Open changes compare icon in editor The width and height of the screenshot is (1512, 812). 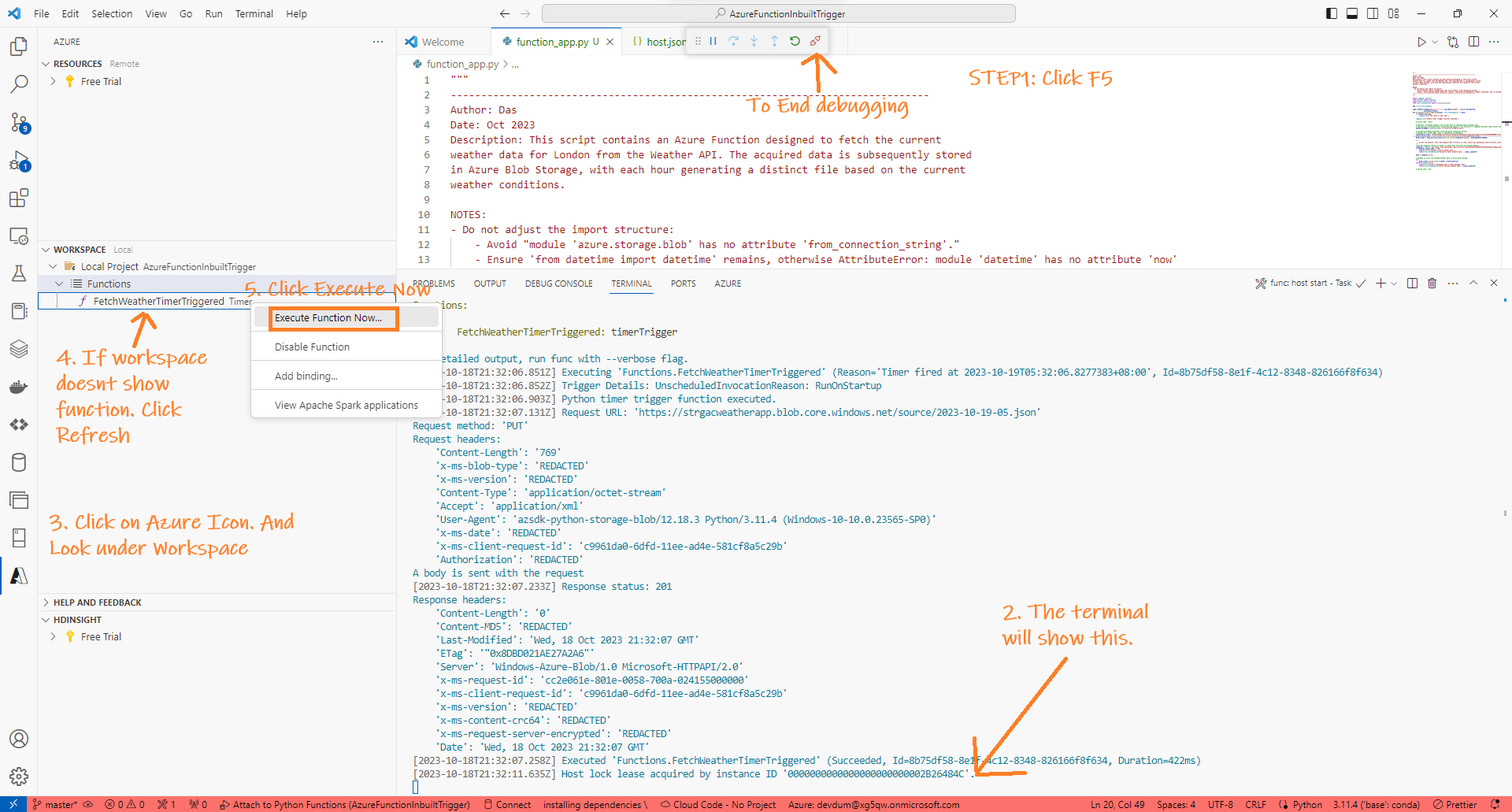tap(1453, 42)
